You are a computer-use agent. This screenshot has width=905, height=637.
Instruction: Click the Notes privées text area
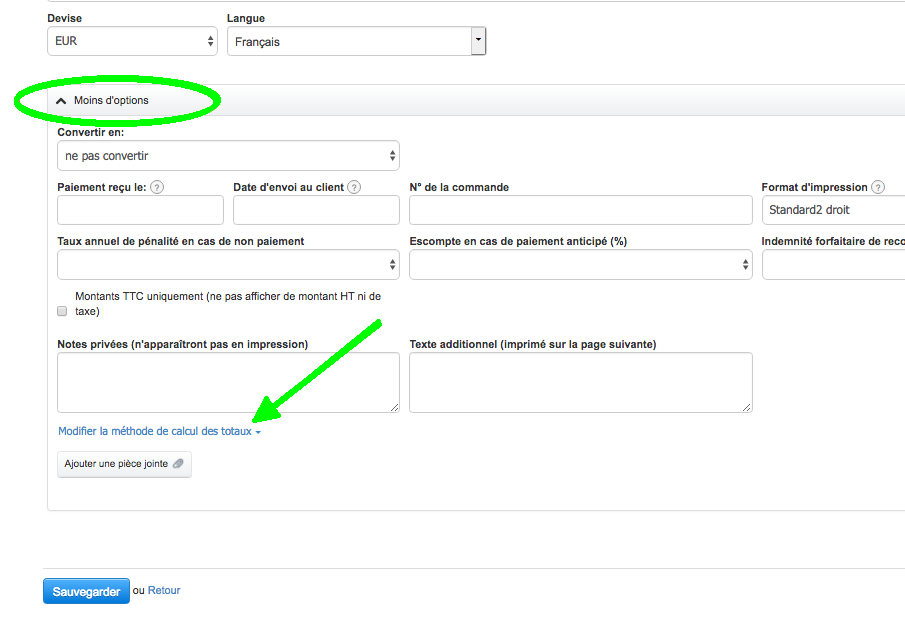coord(228,382)
